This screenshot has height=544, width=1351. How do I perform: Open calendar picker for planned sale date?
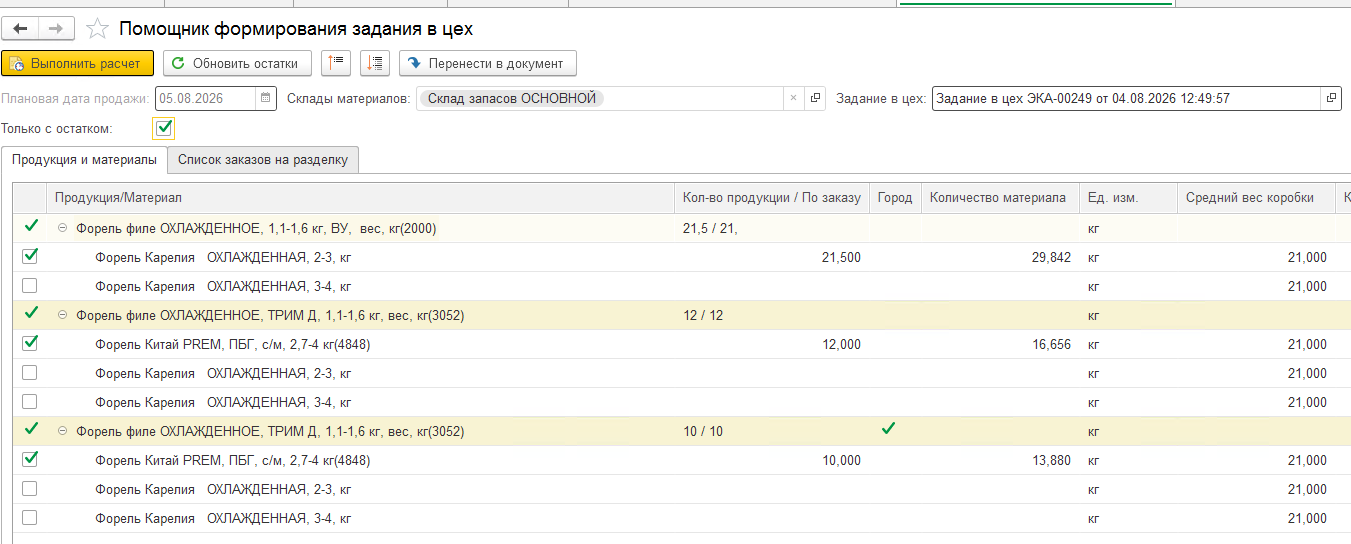(265, 98)
